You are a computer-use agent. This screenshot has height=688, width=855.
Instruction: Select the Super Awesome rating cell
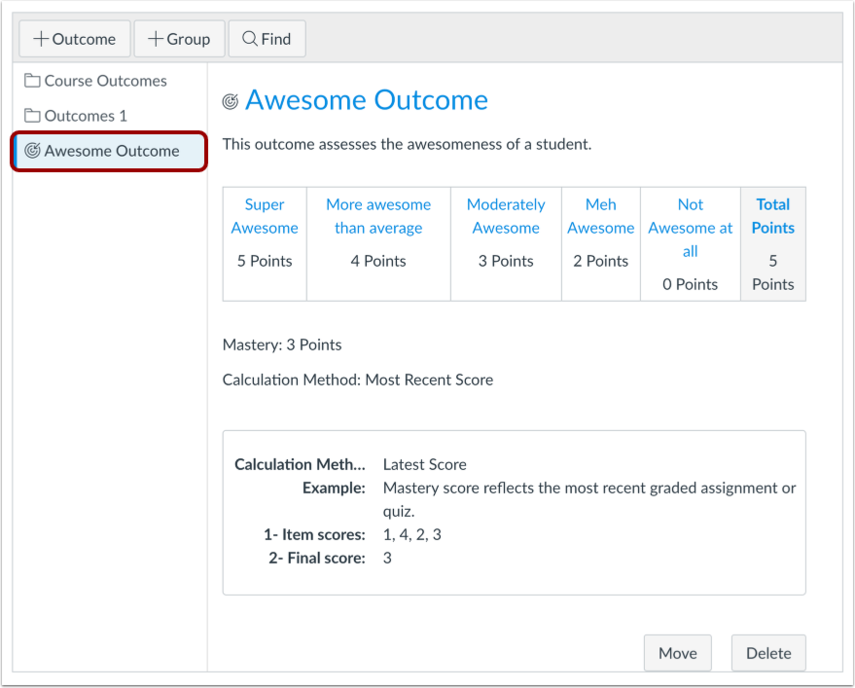264,244
